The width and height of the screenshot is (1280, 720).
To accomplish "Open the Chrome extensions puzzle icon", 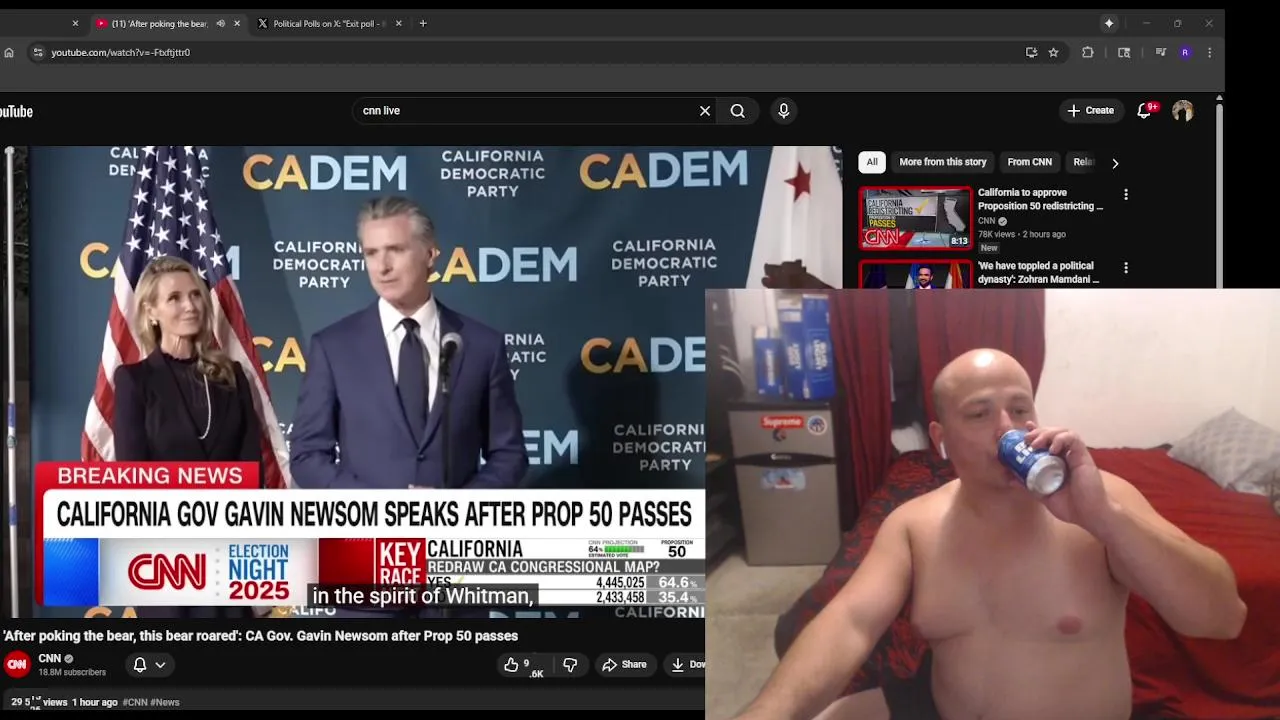I will coord(1088,52).
